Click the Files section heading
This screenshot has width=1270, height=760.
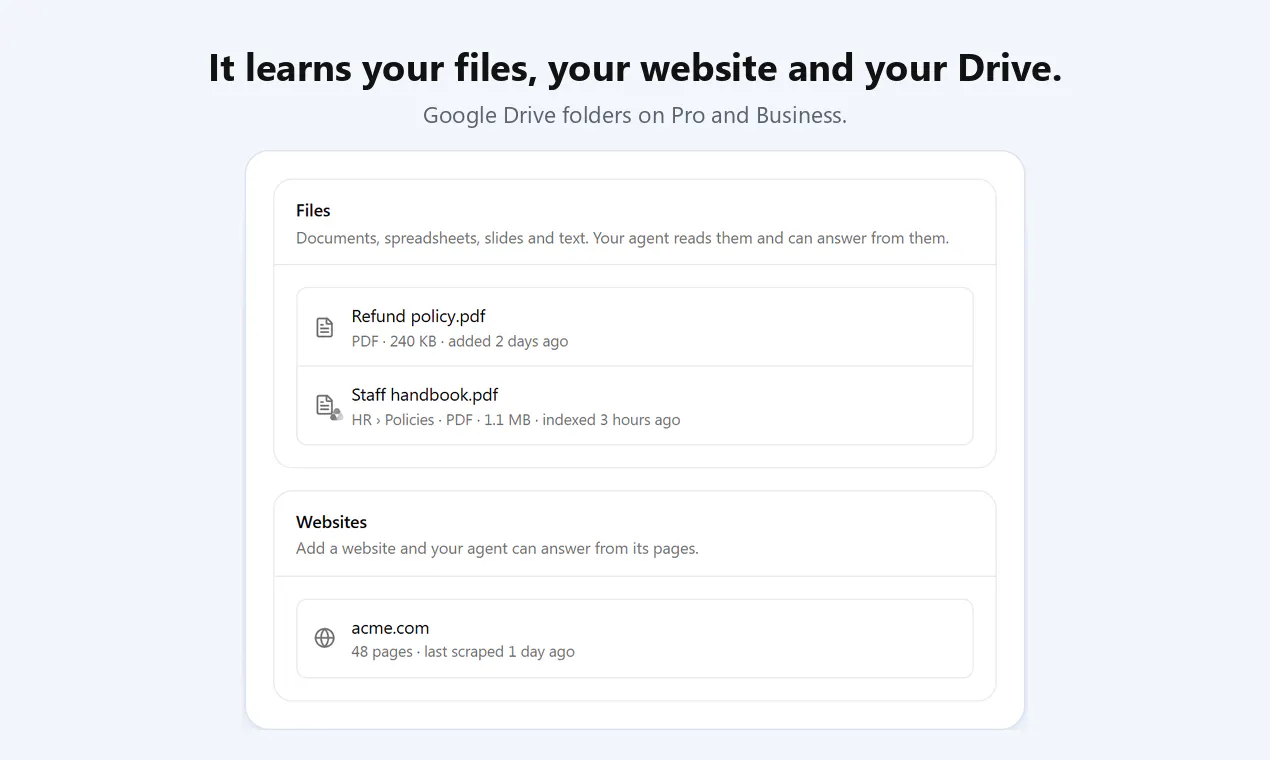click(313, 211)
